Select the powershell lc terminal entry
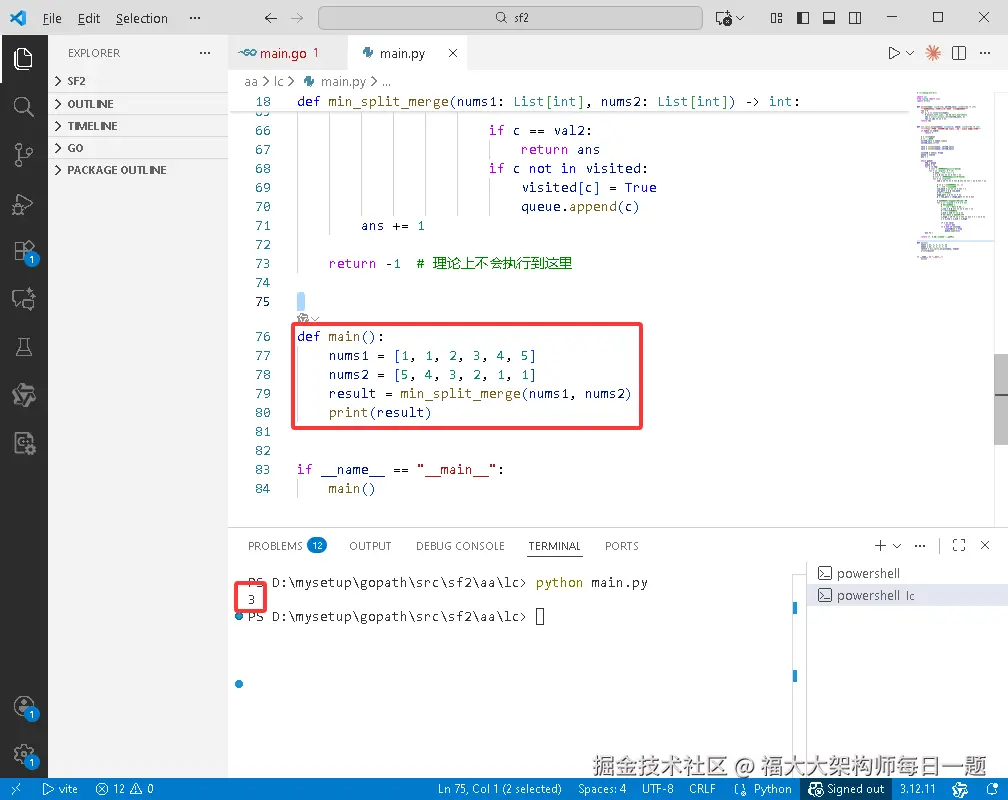Viewport: 1008px width, 800px height. pyautogui.click(x=907, y=595)
